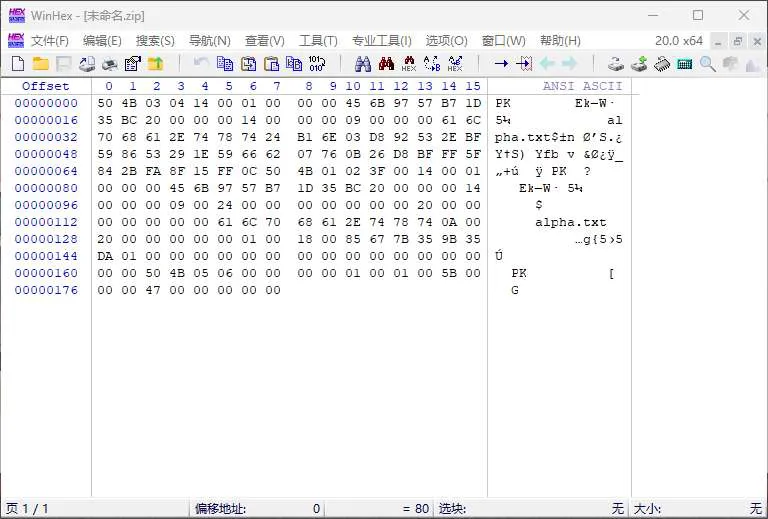Click the Copy sector icon
This screenshot has height=519, width=768.
tap(225, 64)
